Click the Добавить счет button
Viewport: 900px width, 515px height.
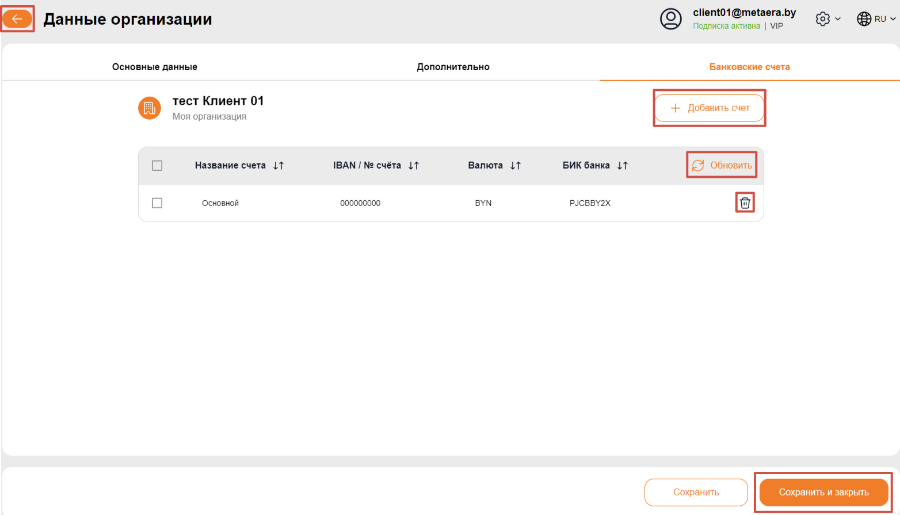tap(709, 108)
